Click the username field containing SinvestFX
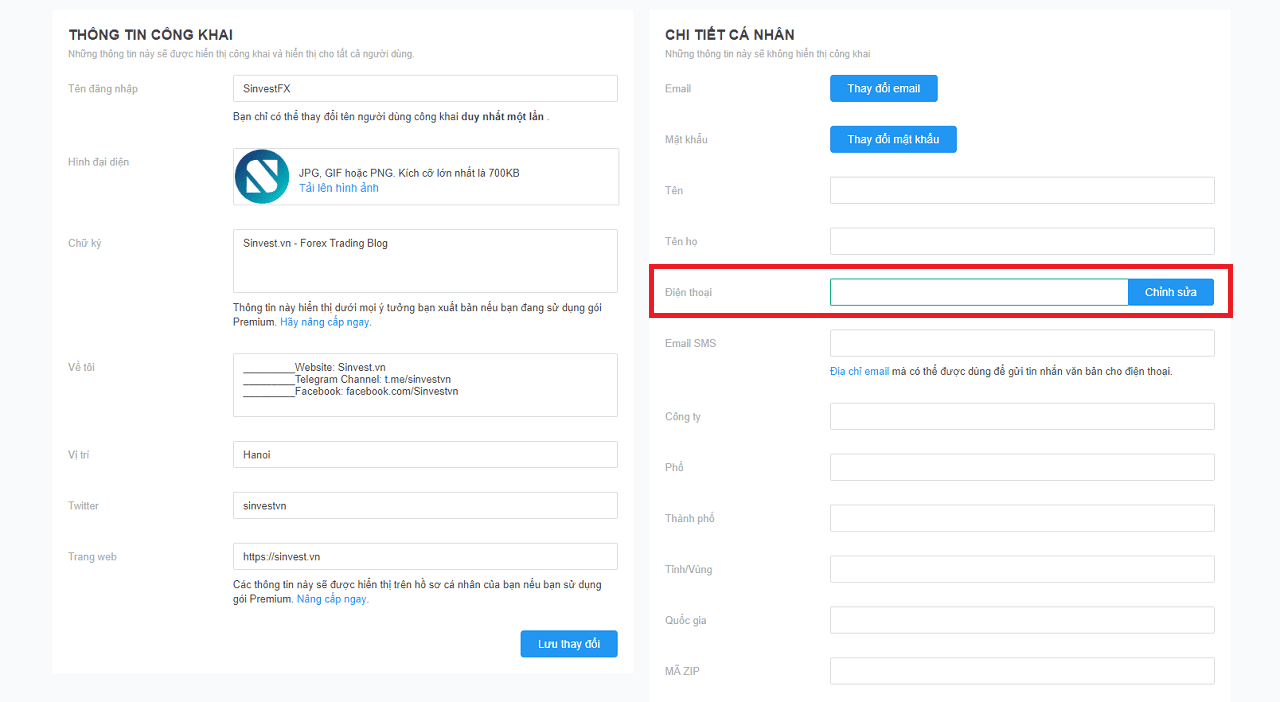The height and width of the screenshot is (702, 1280). coord(425,89)
